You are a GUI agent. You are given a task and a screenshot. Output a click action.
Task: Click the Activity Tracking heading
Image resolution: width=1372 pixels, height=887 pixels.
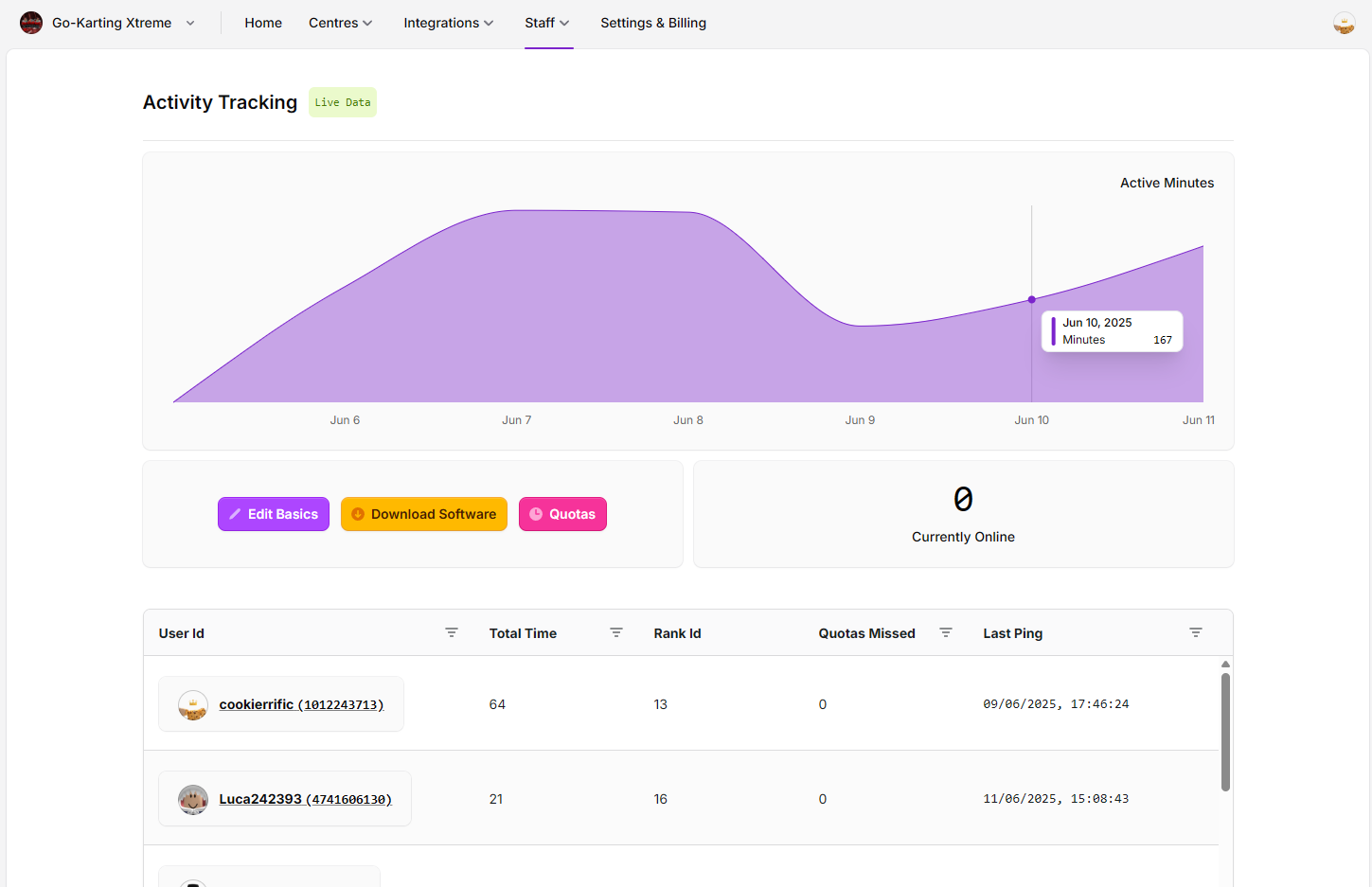220,102
